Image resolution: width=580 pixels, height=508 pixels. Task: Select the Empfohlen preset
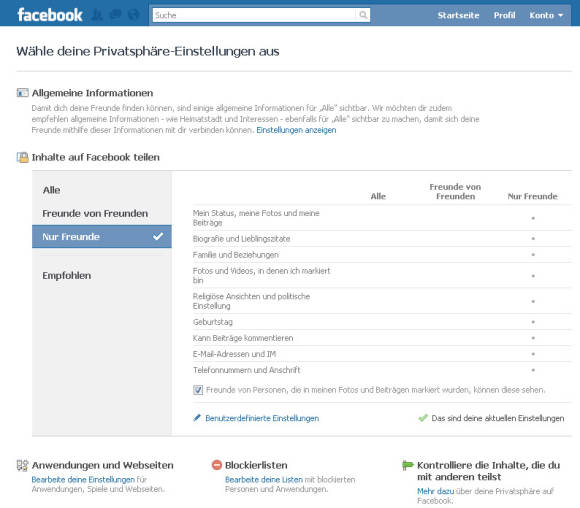click(x=102, y=276)
